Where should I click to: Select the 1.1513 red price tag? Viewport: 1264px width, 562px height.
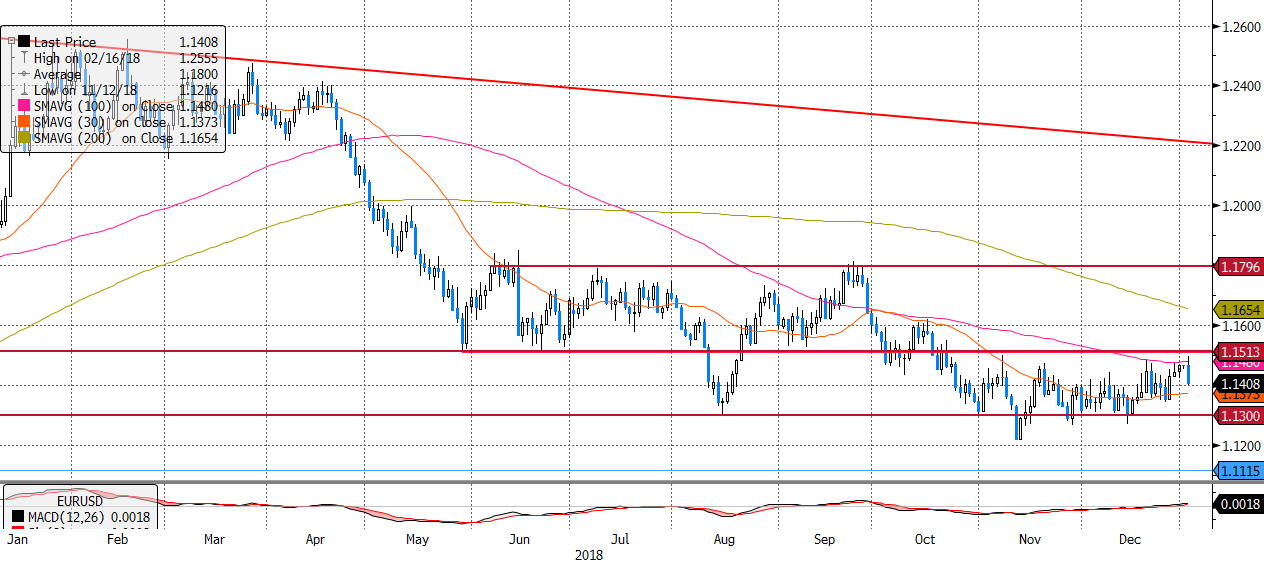tap(1239, 351)
